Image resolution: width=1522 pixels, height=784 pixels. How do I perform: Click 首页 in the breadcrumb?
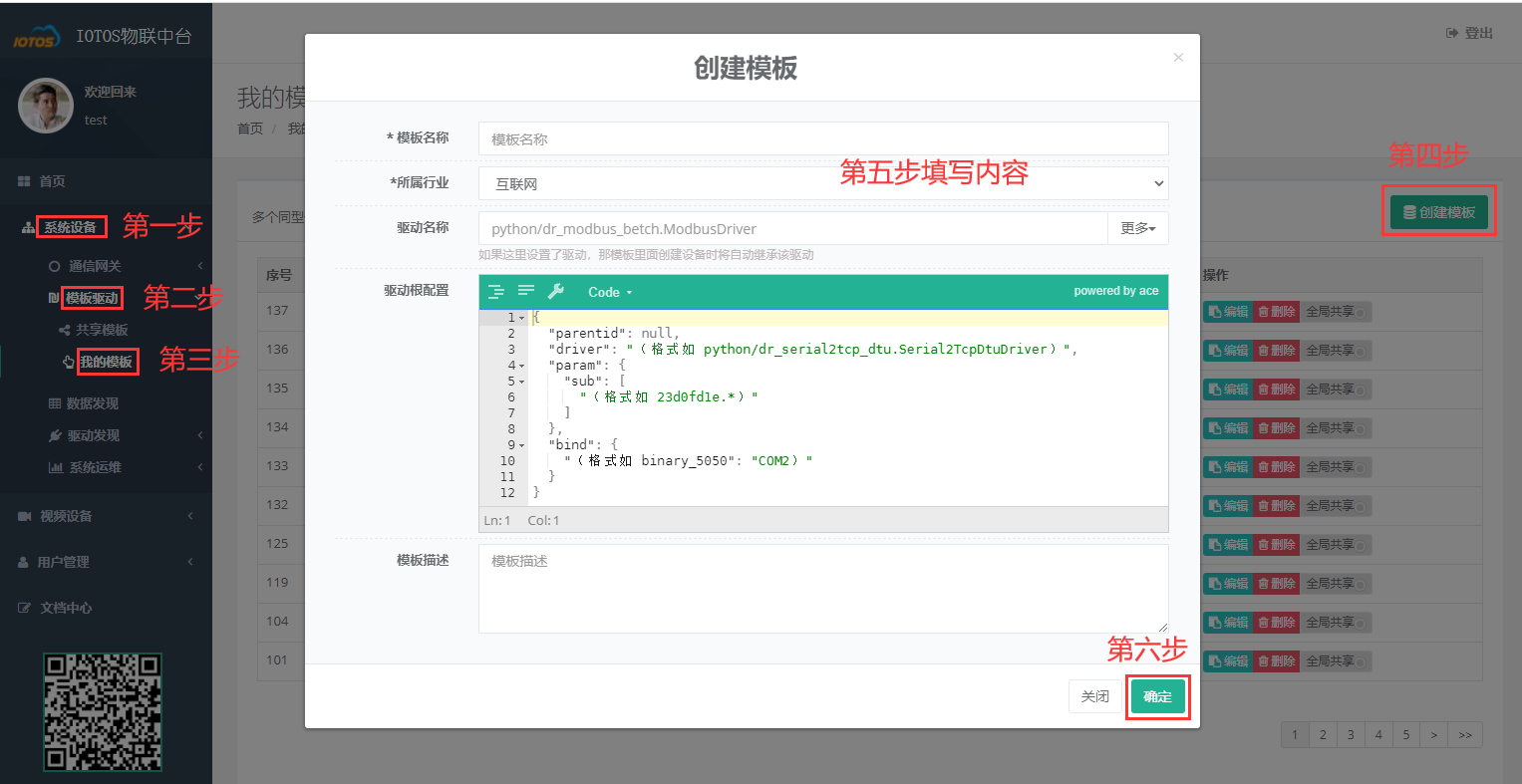pyautogui.click(x=250, y=128)
